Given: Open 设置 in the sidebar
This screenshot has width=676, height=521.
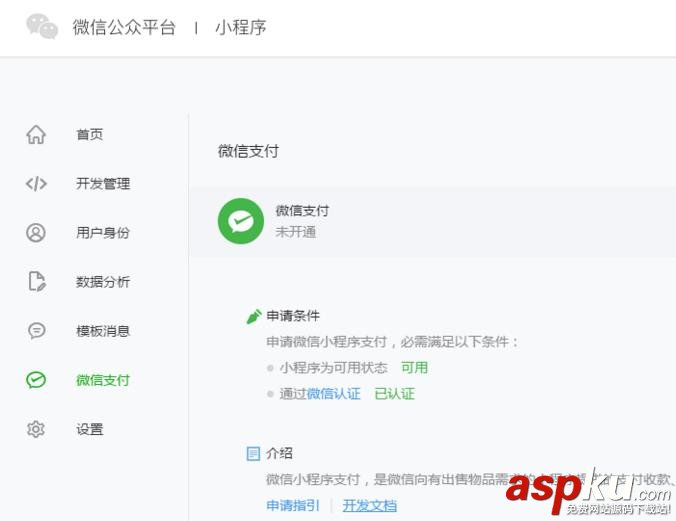Looking at the screenshot, I should point(90,430).
